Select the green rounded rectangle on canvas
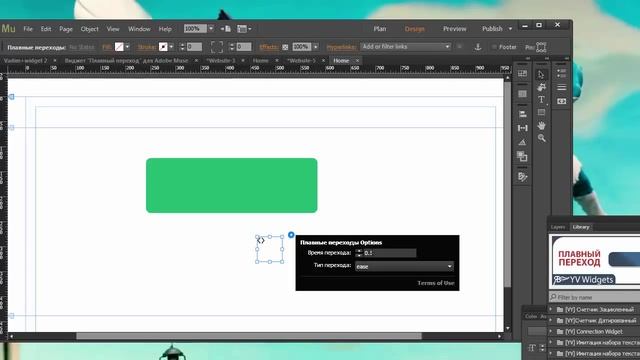The width and height of the screenshot is (640, 360). (x=231, y=185)
